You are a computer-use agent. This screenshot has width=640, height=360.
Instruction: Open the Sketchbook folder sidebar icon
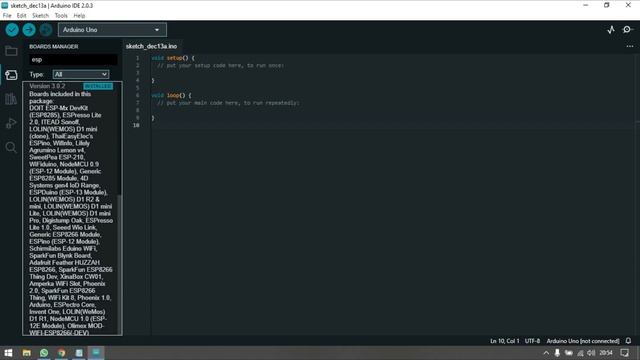coord(11,51)
